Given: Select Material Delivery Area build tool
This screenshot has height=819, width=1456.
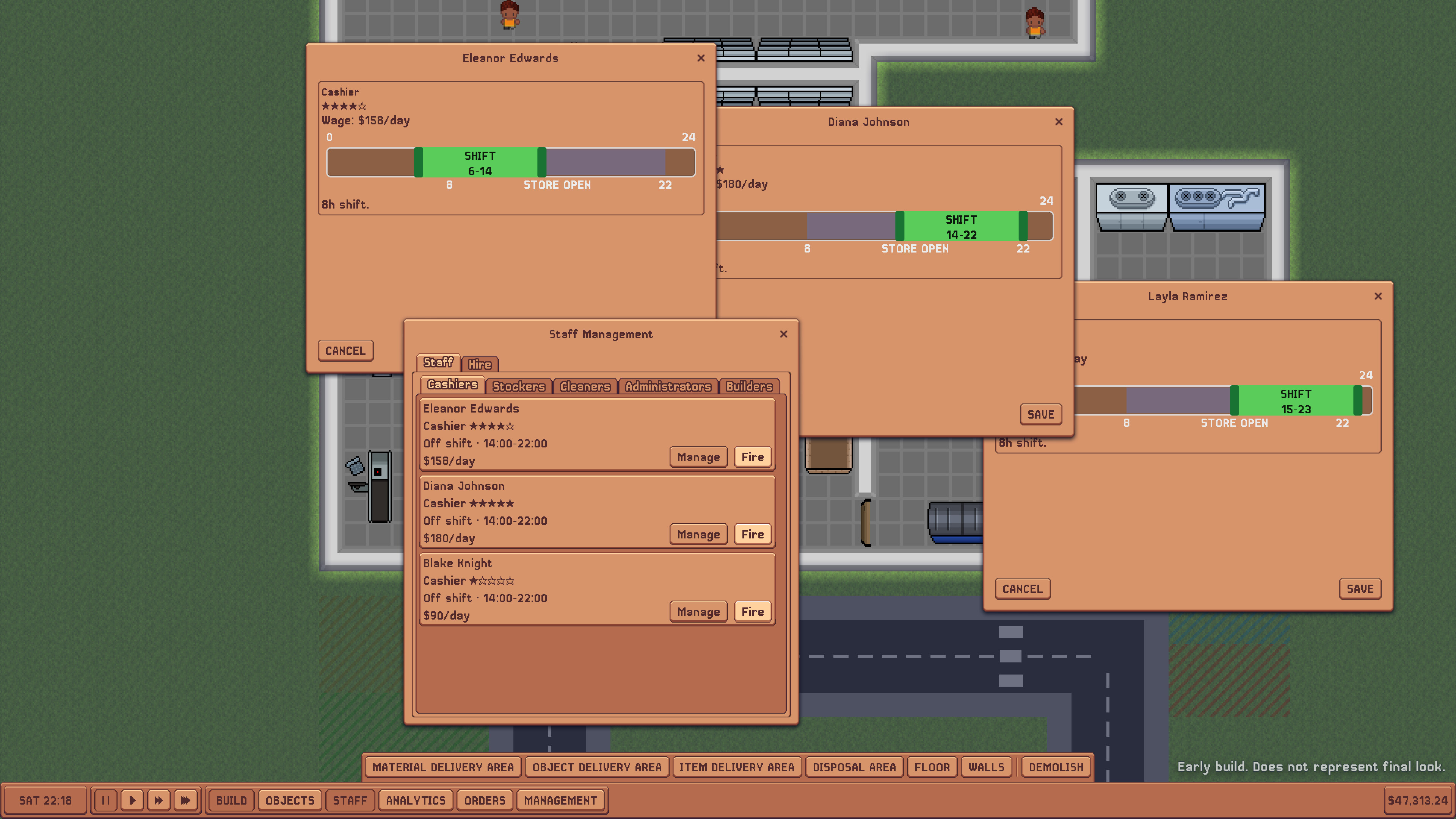Looking at the screenshot, I should pos(443,767).
